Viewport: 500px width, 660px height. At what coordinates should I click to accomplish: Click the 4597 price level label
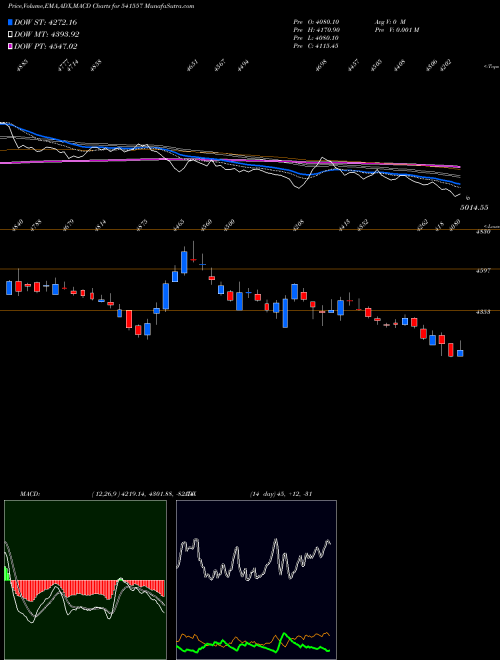click(483, 271)
